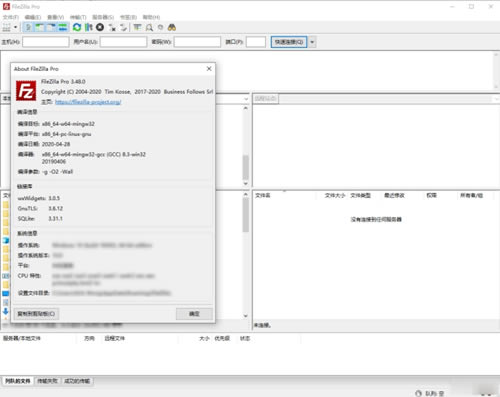Open the Site Manager icon
This screenshot has height=397, width=500.
(x=7, y=27)
